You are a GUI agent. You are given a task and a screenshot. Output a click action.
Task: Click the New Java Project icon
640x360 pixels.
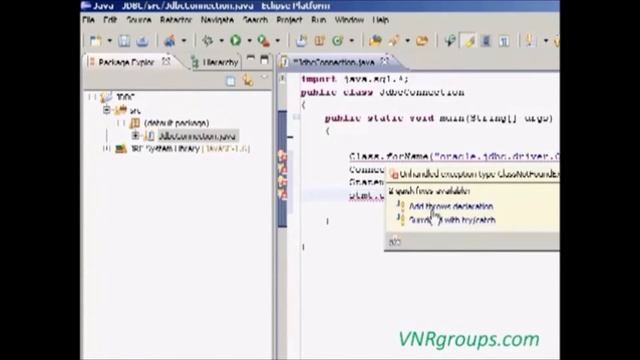pyautogui.click(x=301, y=41)
